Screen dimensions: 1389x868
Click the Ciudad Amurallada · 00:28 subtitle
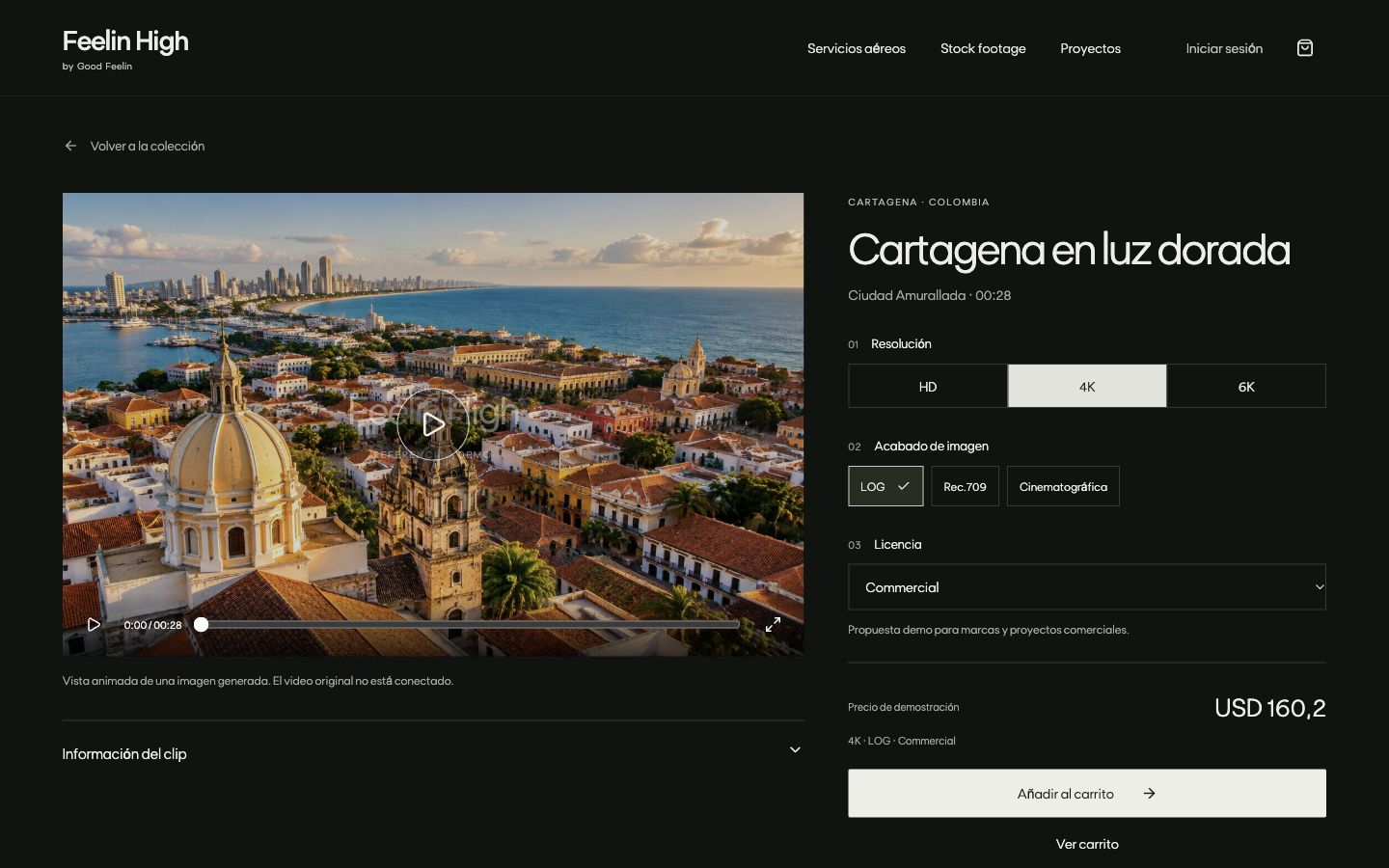pyautogui.click(x=930, y=295)
